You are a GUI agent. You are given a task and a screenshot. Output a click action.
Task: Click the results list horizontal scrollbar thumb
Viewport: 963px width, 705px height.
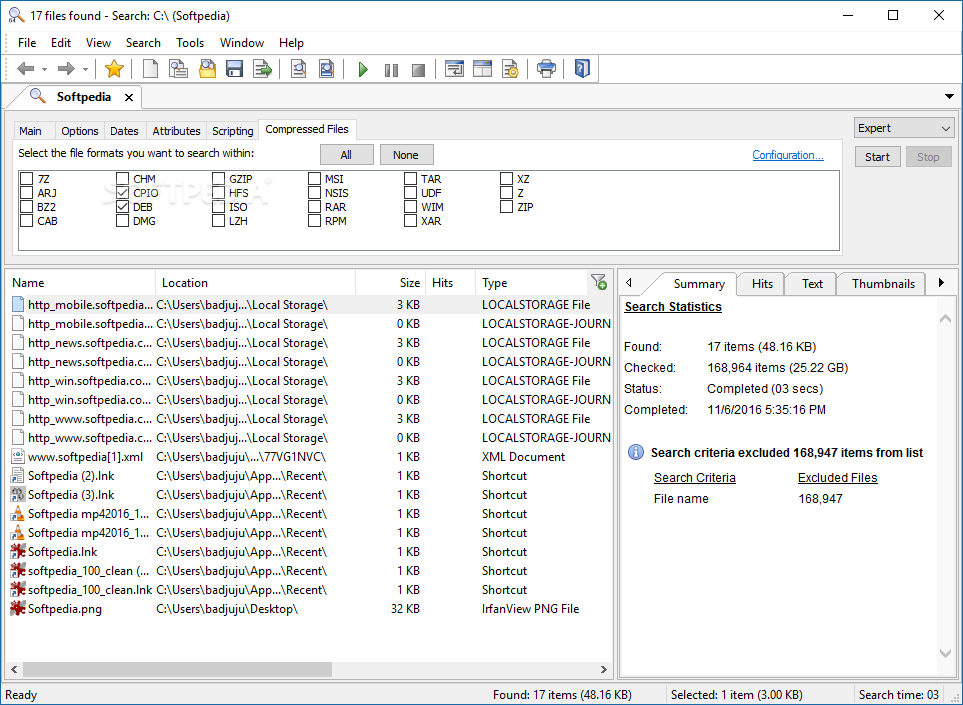point(177,669)
